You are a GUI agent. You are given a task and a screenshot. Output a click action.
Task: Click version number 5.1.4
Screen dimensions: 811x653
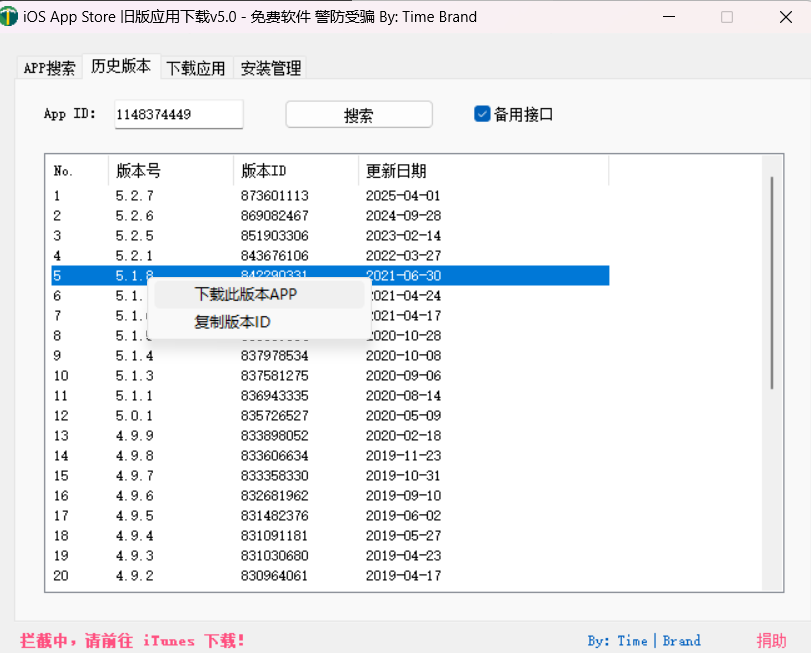click(134, 356)
